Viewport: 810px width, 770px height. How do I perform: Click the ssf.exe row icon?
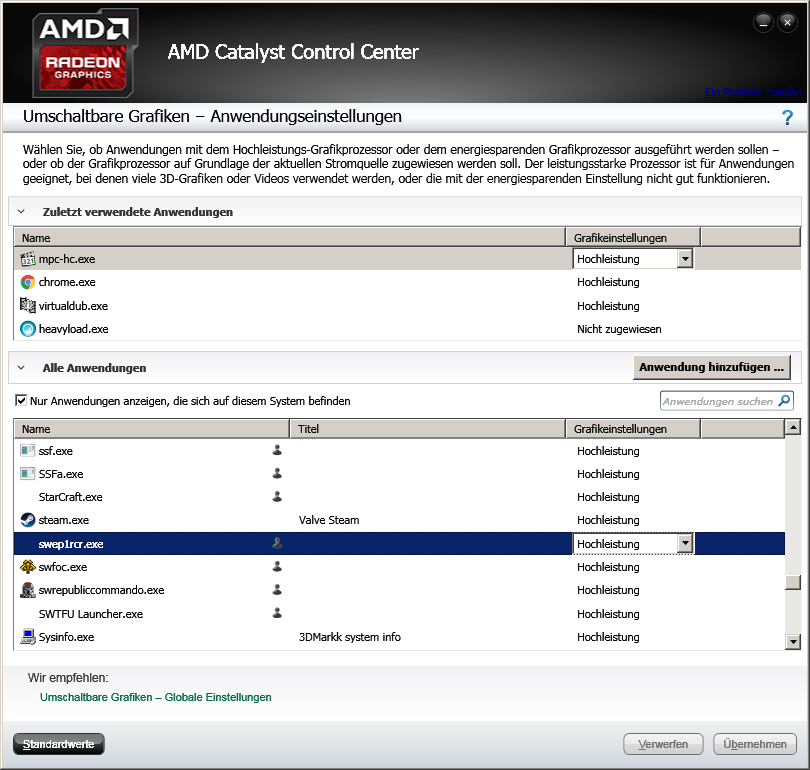27,450
